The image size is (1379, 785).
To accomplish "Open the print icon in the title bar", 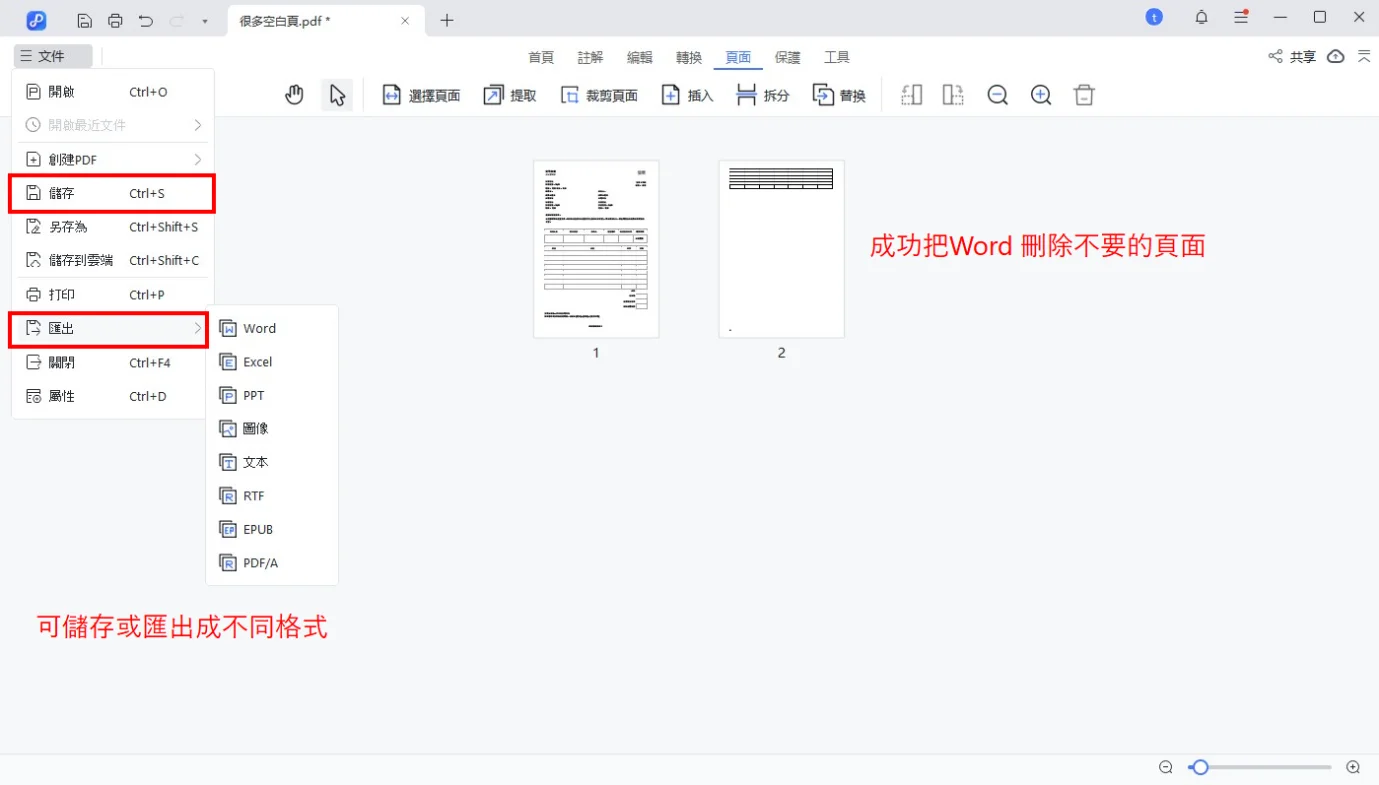I will pyautogui.click(x=116, y=20).
